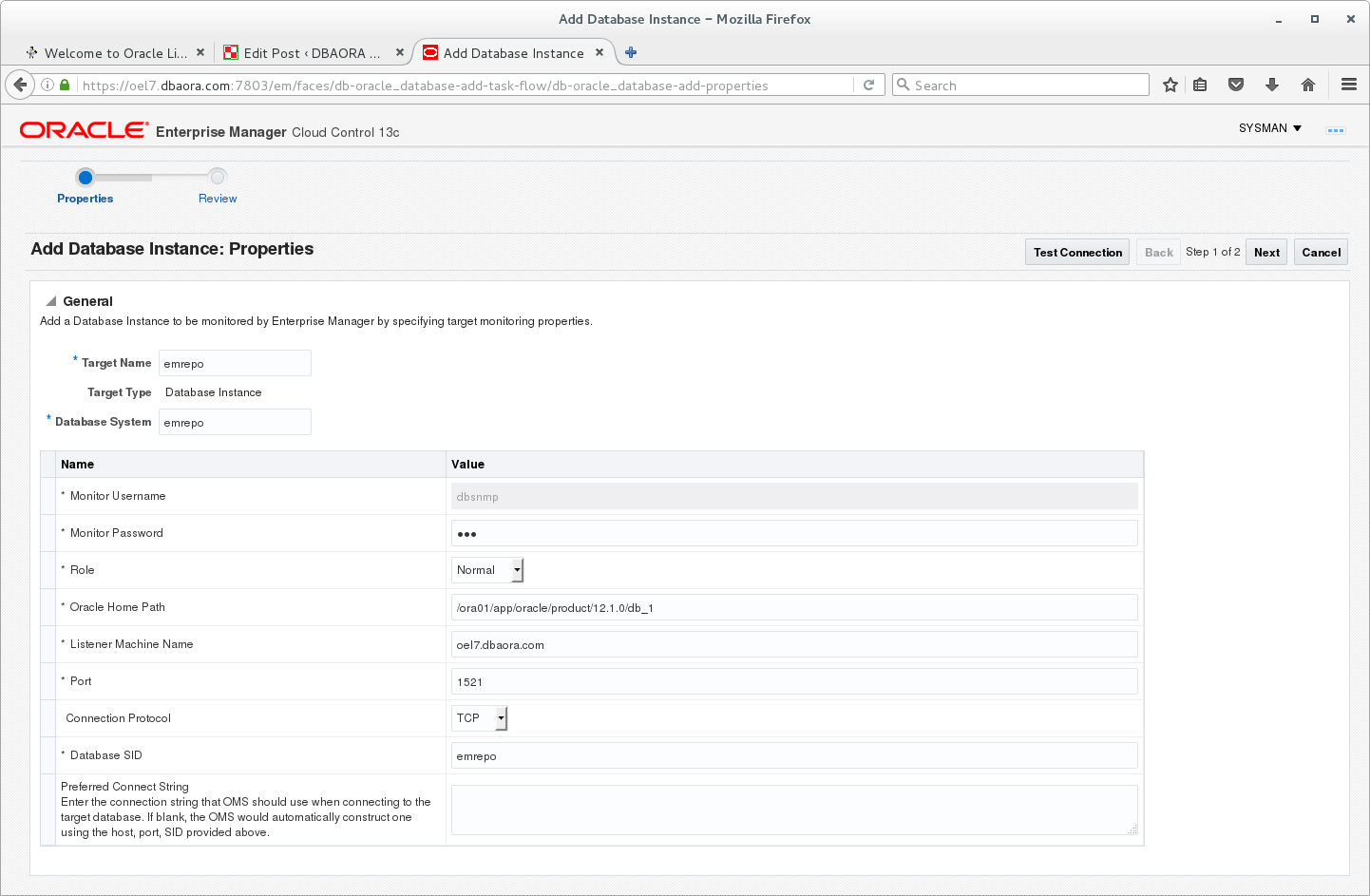1370x896 pixels.
Task: Click the Monitor Username field with dbsnmp
Action: coord(794,496)
